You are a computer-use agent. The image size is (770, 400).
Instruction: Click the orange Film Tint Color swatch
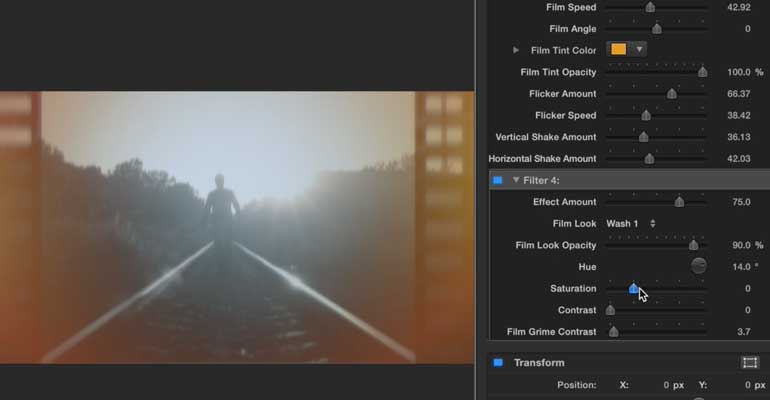(619, 49)
